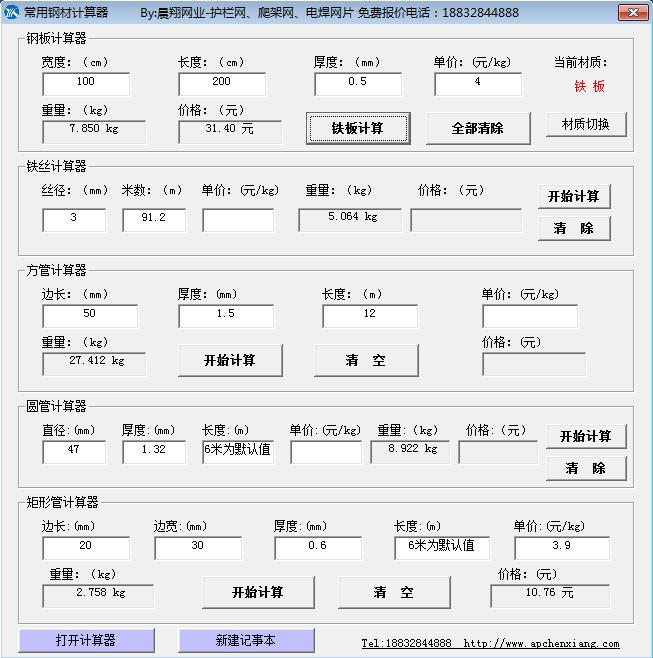Click the 钢板计算器 group title
This screenshot has height=658, width=653.
[x=56, y=38]
